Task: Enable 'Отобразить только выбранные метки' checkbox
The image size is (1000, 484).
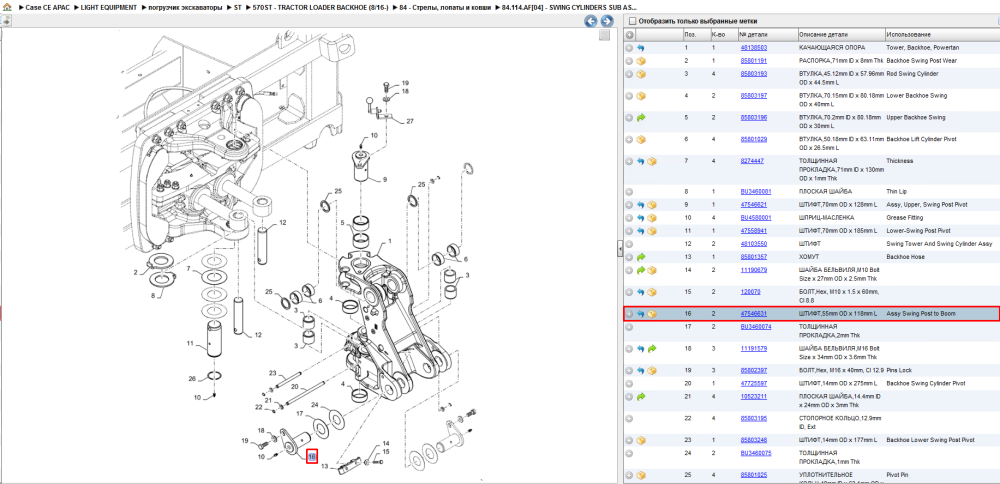Action: click(x=633, y=20)
